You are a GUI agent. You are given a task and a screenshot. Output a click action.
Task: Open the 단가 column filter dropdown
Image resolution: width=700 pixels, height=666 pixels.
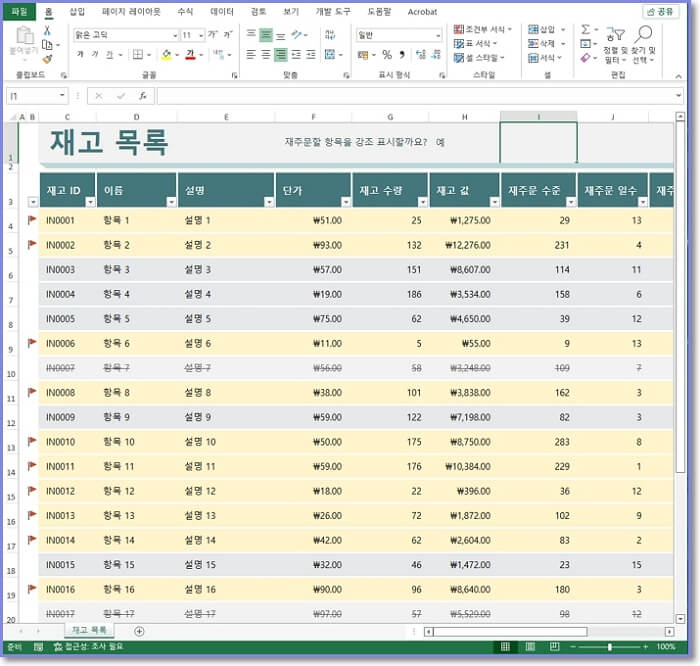click(346, 202)
